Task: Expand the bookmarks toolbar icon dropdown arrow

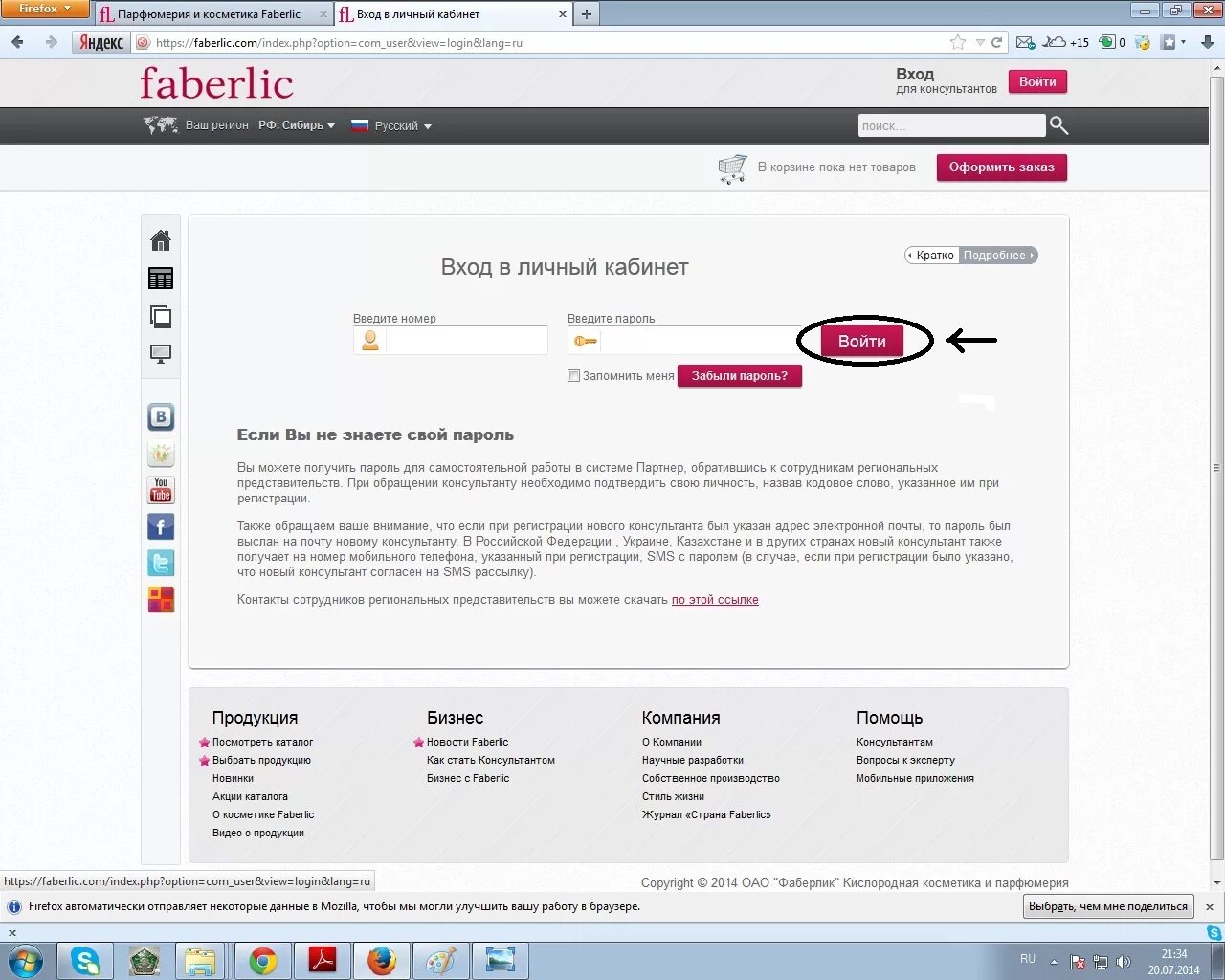Action: tap(1184, 42)
